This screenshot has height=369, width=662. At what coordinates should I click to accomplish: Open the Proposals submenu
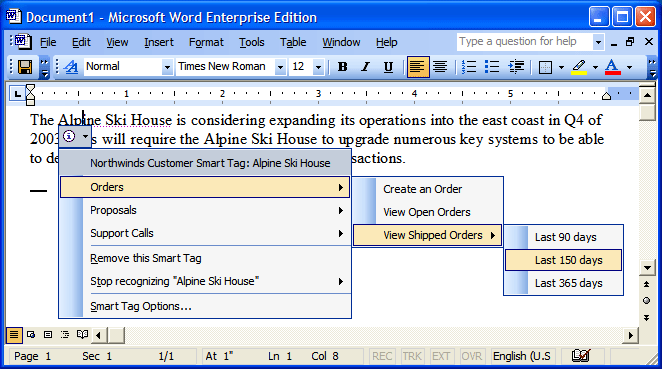tap(205, 210)
